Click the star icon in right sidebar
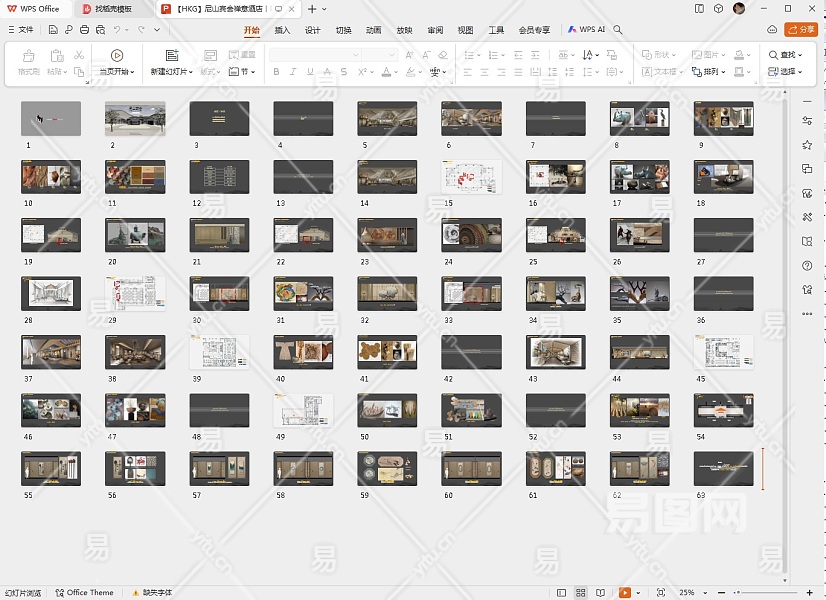 (807, 145)
